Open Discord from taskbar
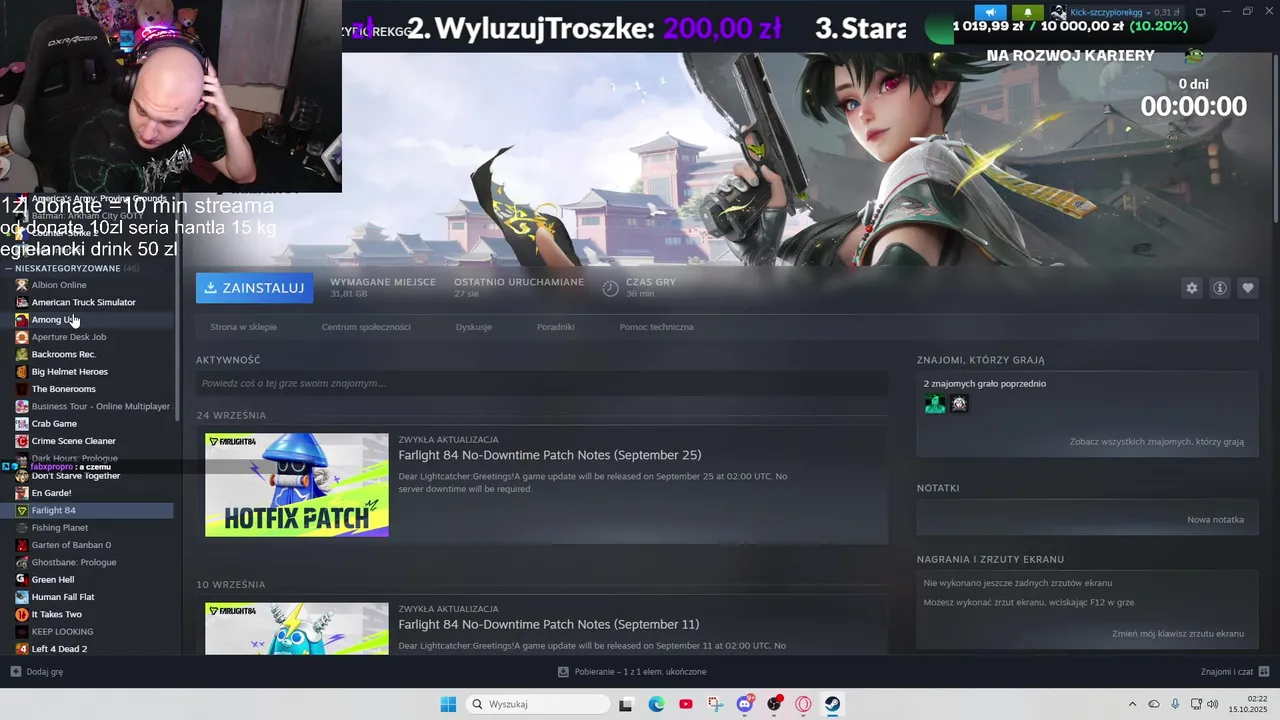The image size is (1280, 720). (x=745, y=704)
